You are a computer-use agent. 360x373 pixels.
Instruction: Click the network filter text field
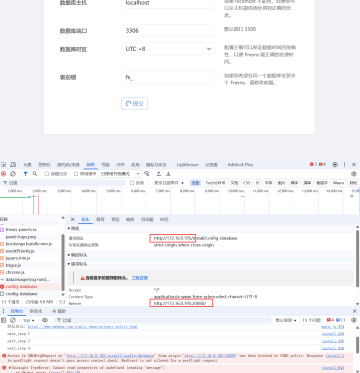pyautogui.click(x=64, y=183)
